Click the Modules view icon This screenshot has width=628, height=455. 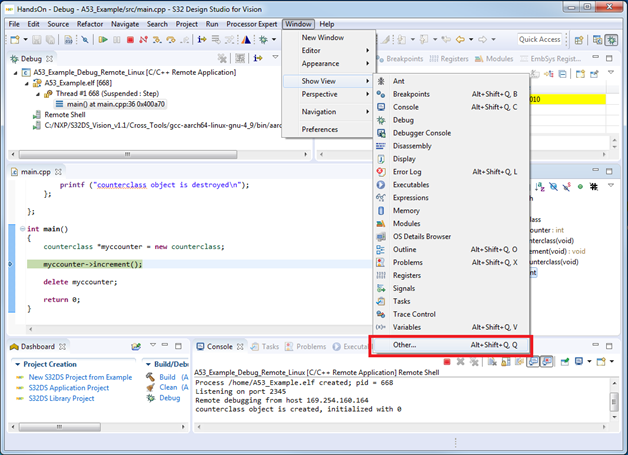[381, 223]
